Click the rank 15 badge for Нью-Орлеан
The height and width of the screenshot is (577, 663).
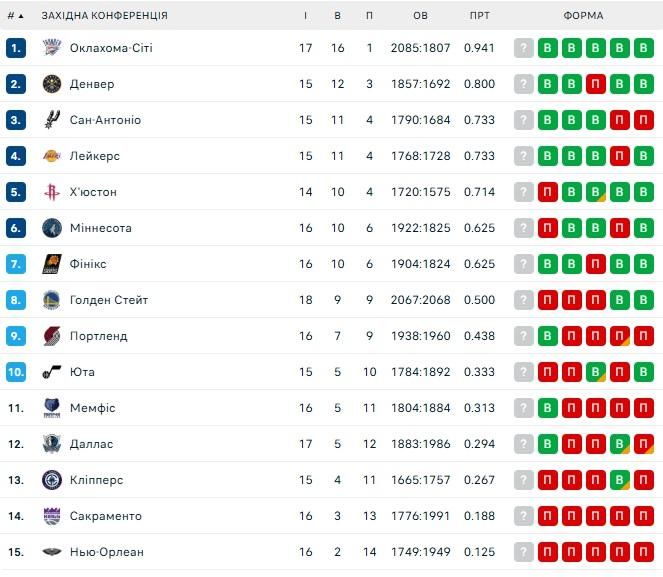click(x=15, y=552)
